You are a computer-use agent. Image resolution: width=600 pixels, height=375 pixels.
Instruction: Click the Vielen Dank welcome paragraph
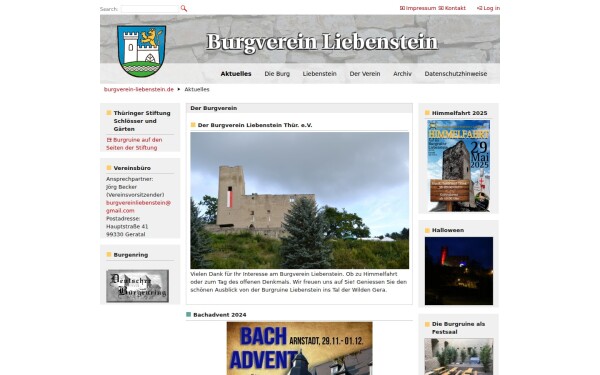298,282
